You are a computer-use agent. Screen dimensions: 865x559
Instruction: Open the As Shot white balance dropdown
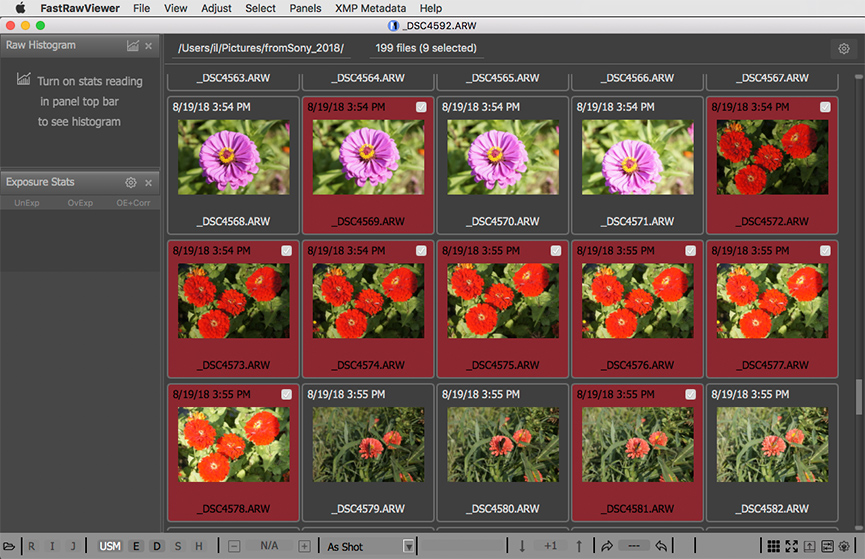tap(408, 546)
